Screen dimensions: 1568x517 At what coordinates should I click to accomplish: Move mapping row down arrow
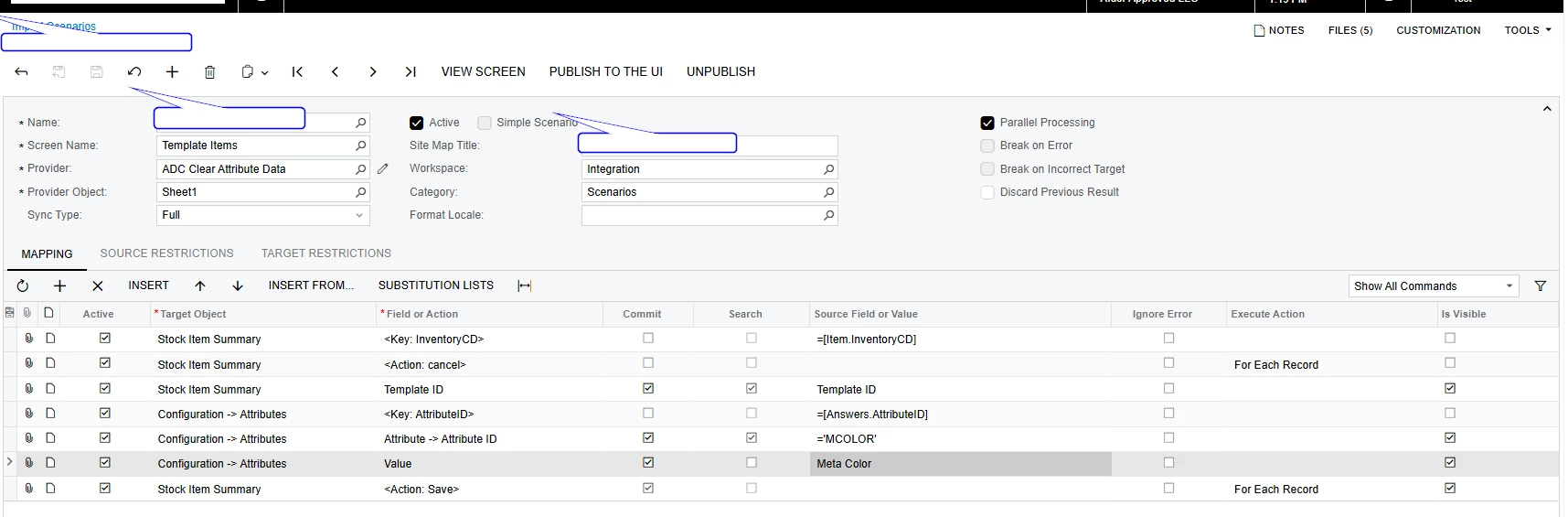tap(238, 285)
